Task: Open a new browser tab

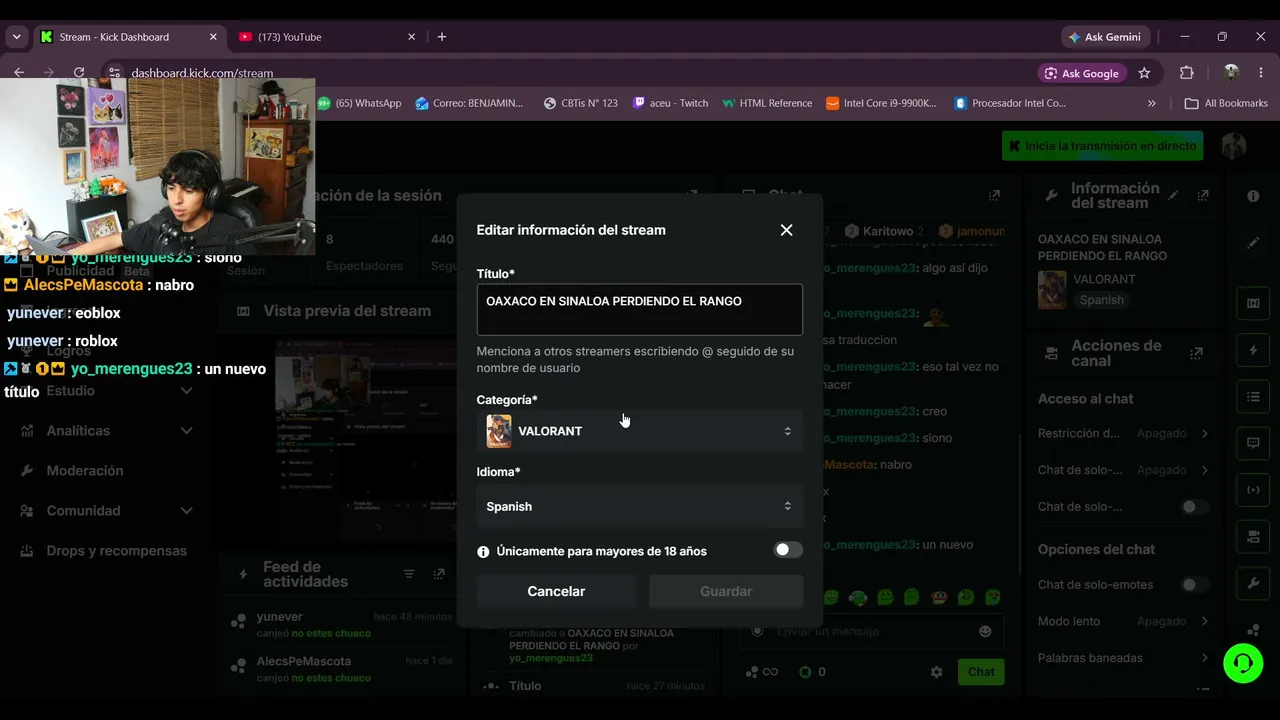Action: [442, 37]
